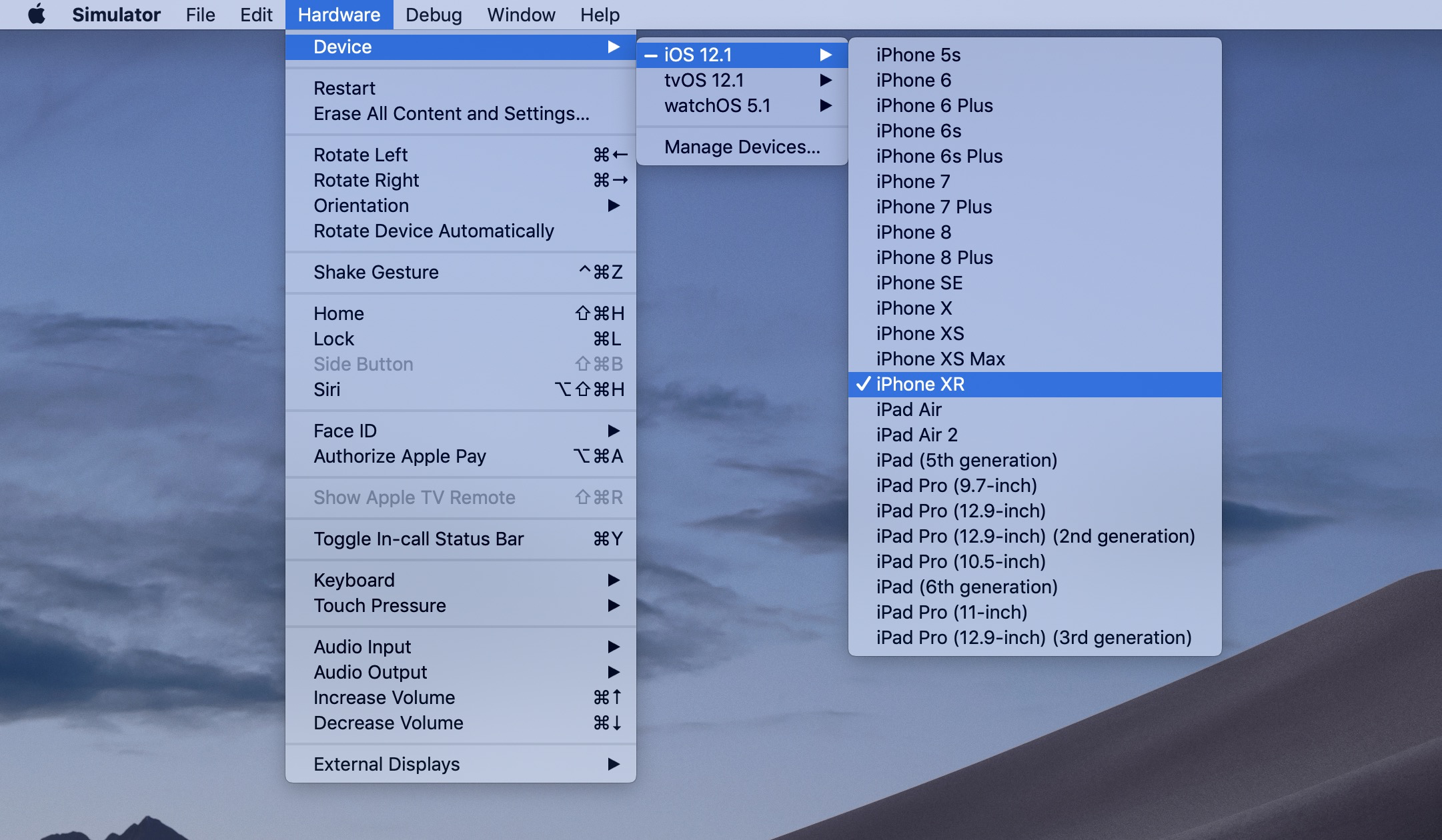
Task: Expand External Displays submenu
Action: 460,764
